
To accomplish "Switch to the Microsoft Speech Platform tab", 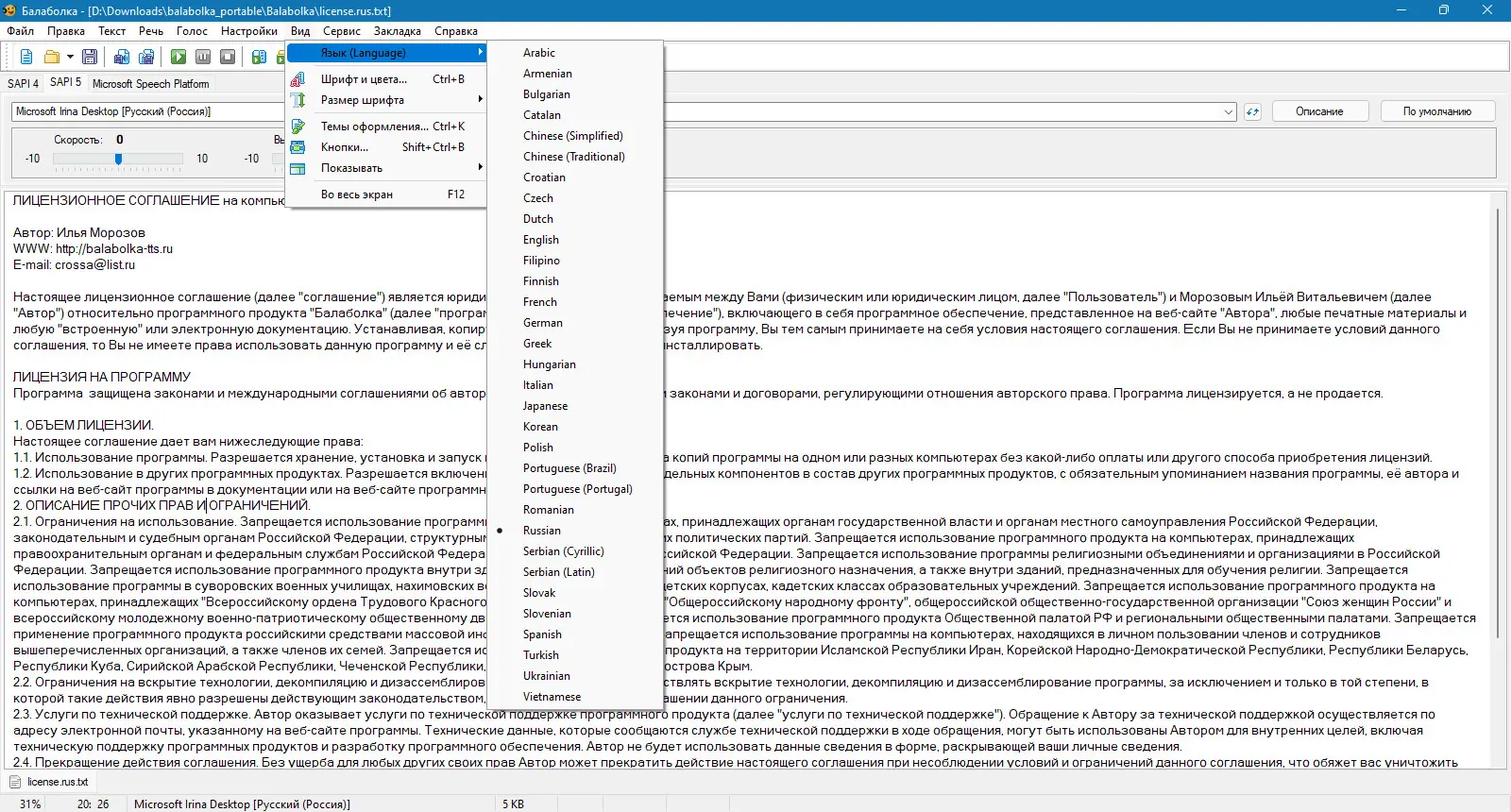I will 151,84.
